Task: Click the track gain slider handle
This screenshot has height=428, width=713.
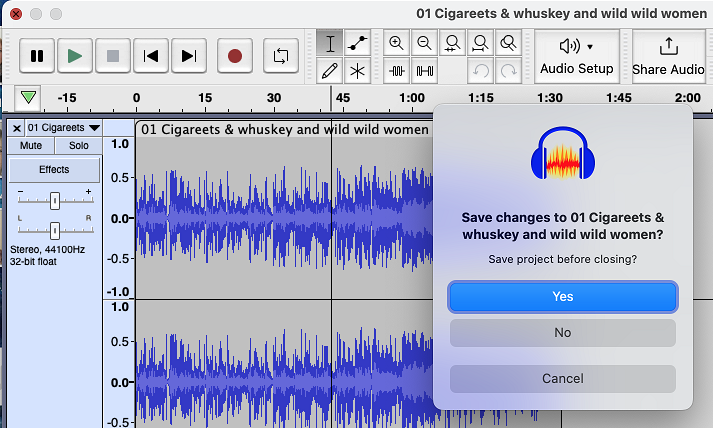Action: click(55, 201)
